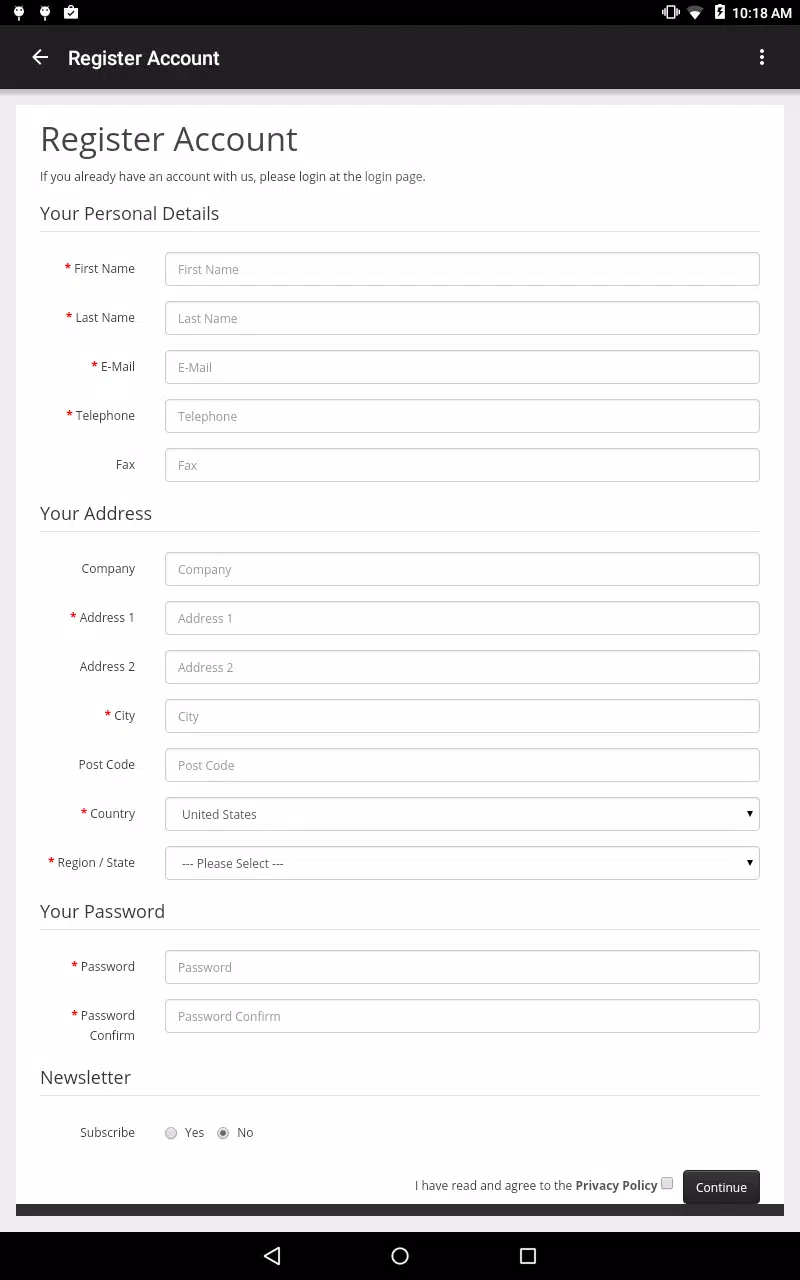
Task: Expand the Region / State dropdown
Action: click(462, 863)
